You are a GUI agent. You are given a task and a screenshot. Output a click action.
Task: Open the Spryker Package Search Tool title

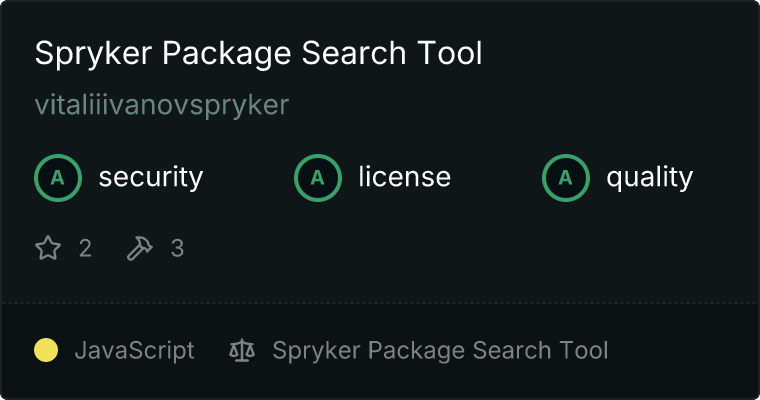click(258, 54)
